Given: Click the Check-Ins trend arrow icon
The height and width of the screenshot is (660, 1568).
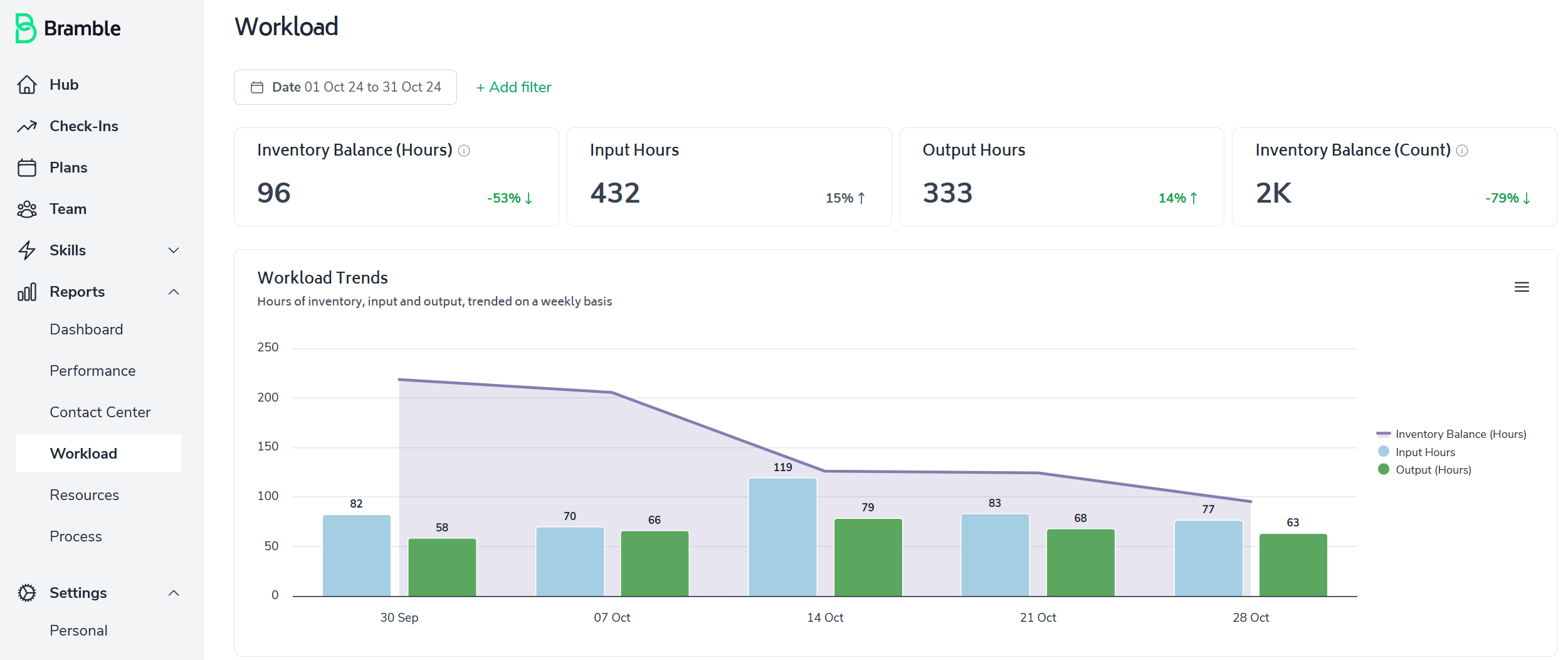Looking at the screenshot, I should [x=27, y=126].
